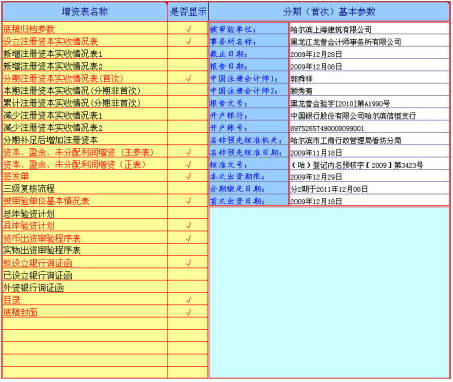Toggle check mark for 分期注册资本实收情况表(首次)
The image size is (453, 382).
188,78
